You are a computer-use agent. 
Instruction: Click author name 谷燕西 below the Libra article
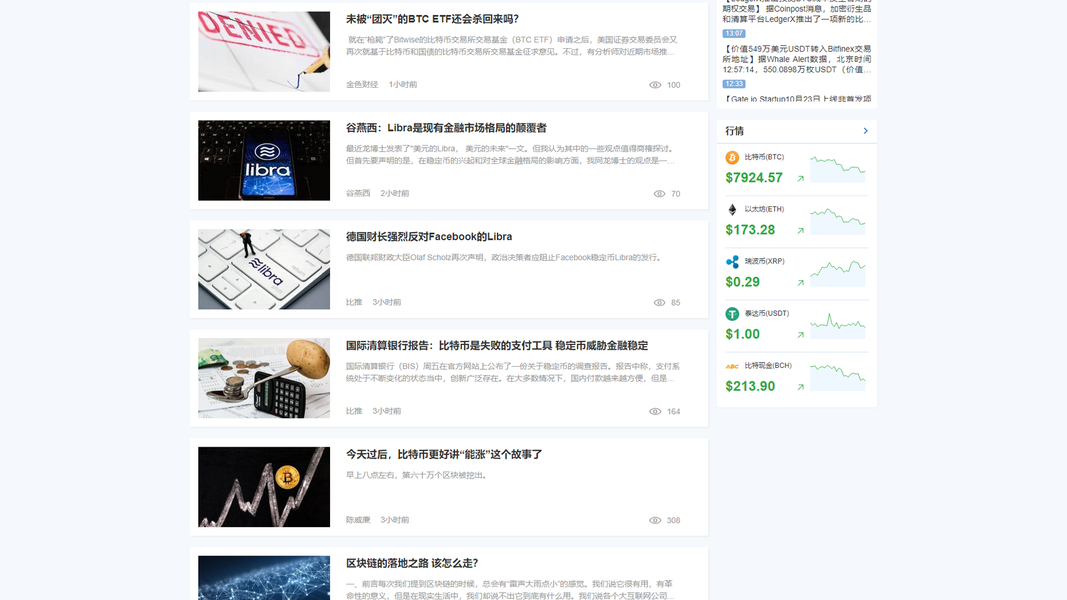(358, 194)
